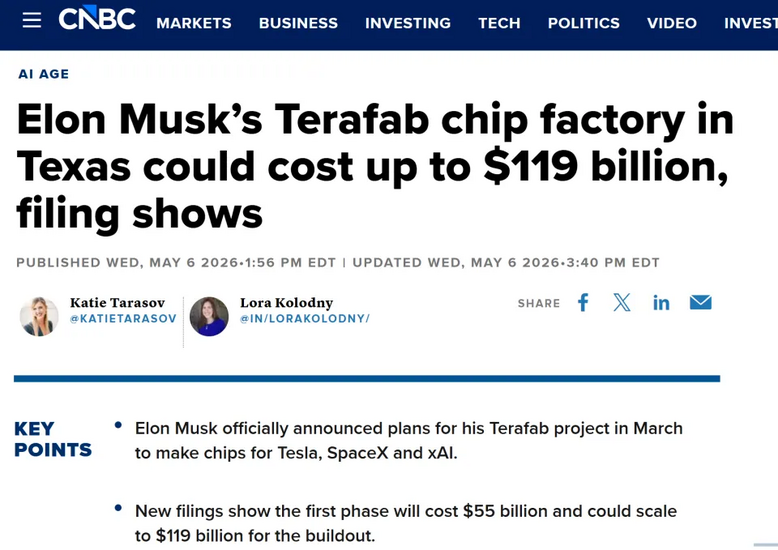Open Katie Tarasov's author photo
Image resolution: width=778 pixels, height=550 pixels.
click(x=39, y=317)
